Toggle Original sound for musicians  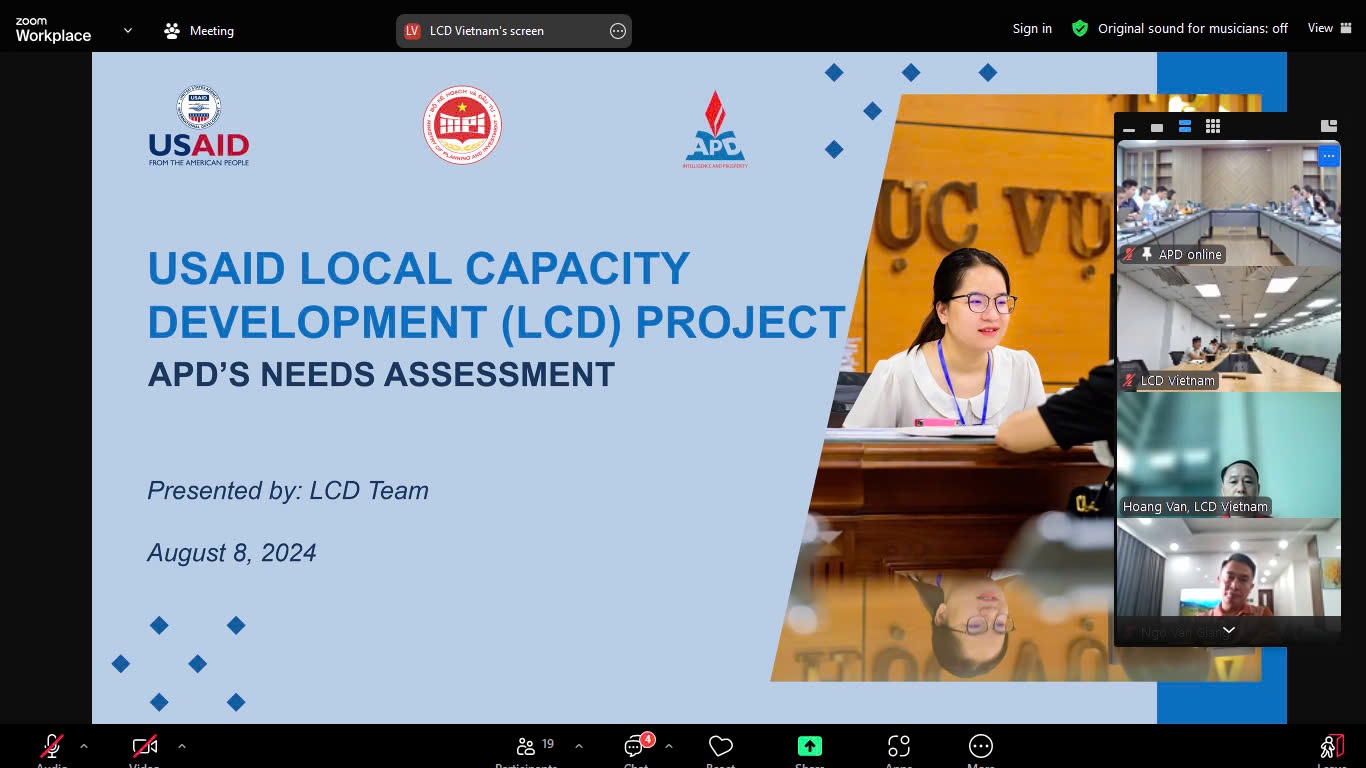(1192, 29)
